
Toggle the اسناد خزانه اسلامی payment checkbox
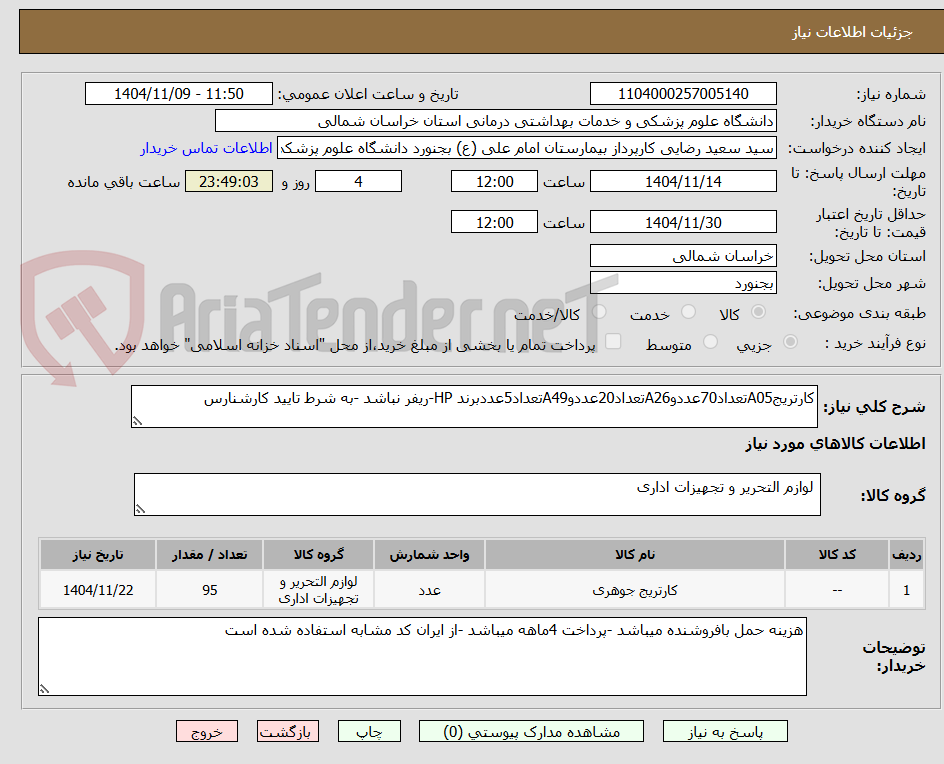coord(613,341)
